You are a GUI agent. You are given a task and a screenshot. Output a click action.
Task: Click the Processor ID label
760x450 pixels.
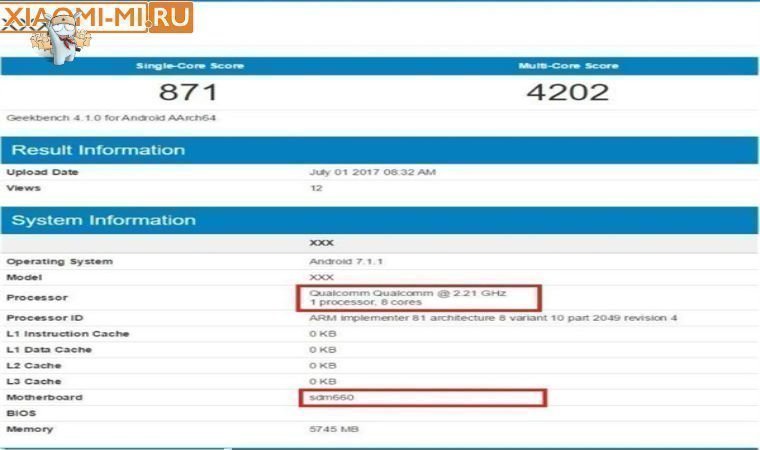point(45,318)
